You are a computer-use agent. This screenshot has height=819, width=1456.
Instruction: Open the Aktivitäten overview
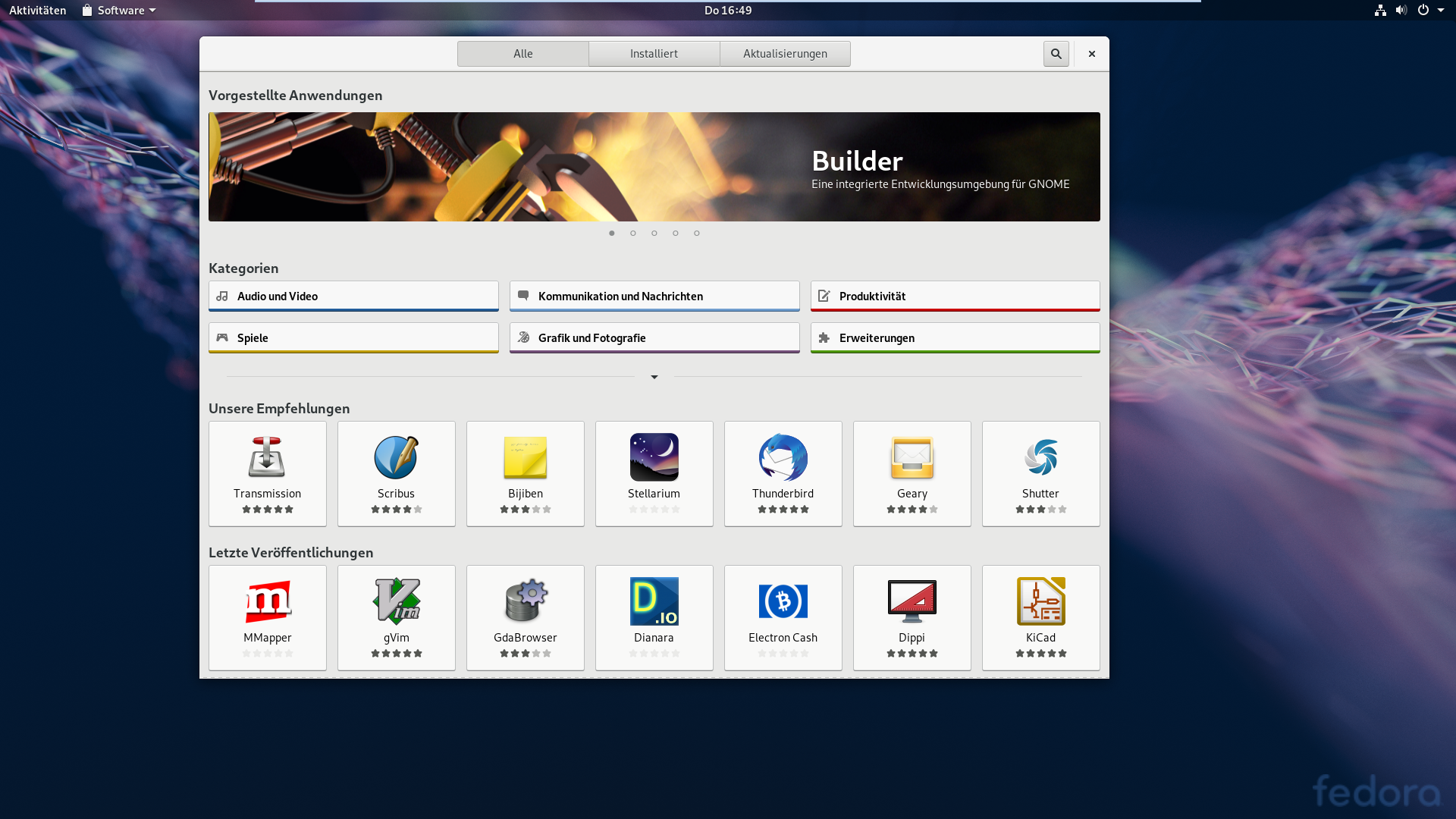[37, 11]
